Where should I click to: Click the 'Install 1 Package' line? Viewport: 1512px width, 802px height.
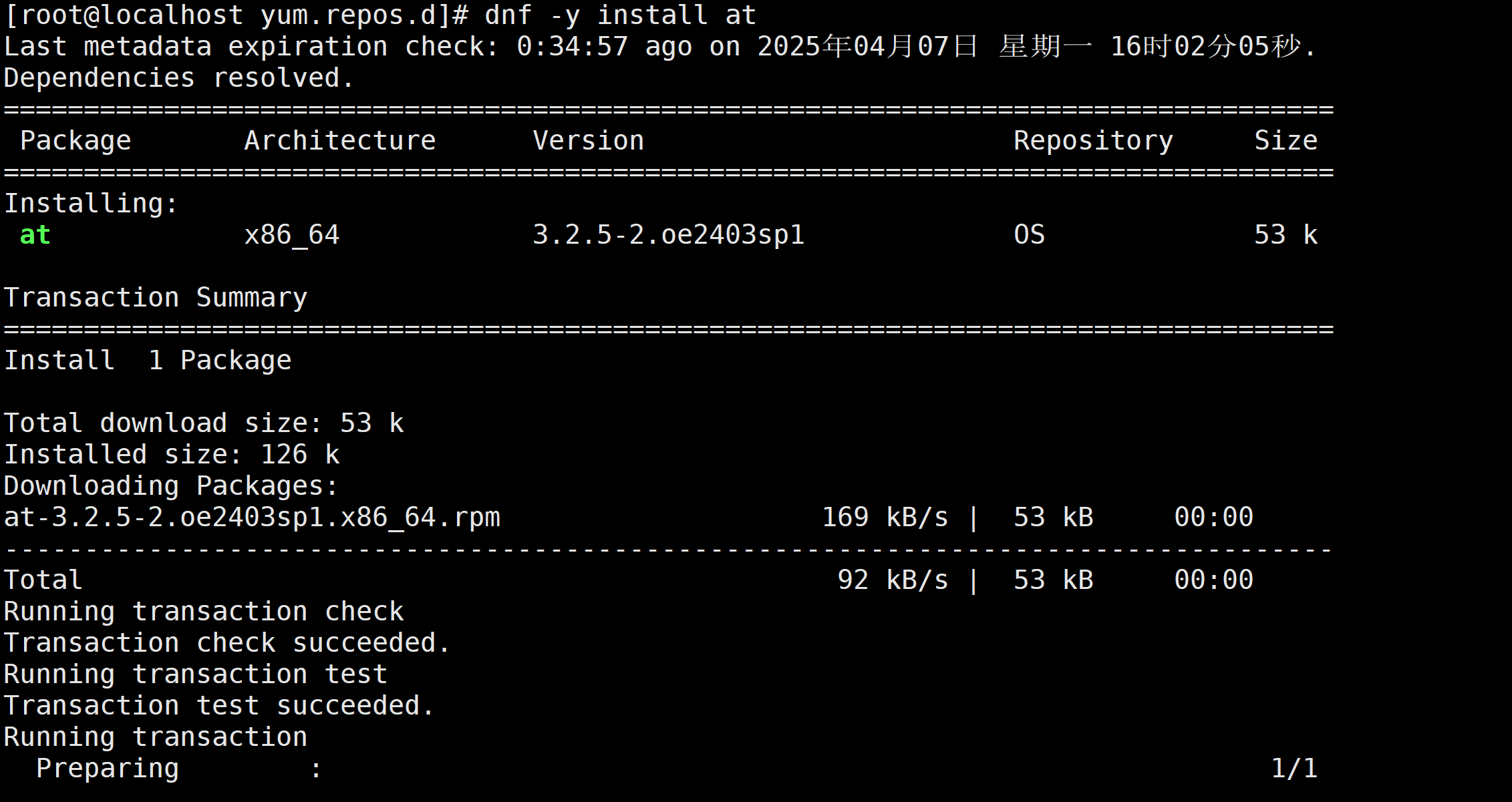(147, 361)
